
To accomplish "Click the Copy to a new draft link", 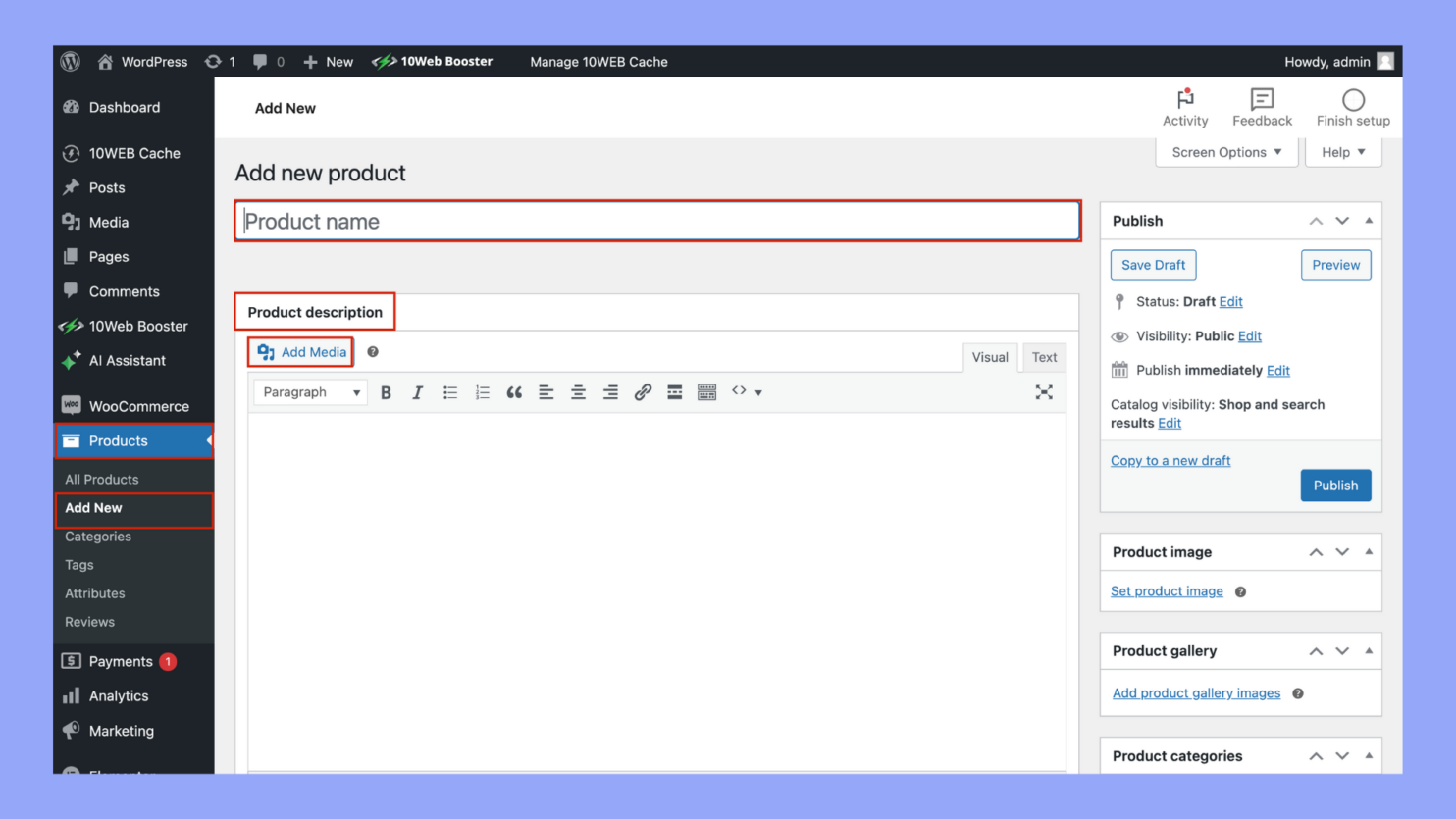I will coord(1170,460).
